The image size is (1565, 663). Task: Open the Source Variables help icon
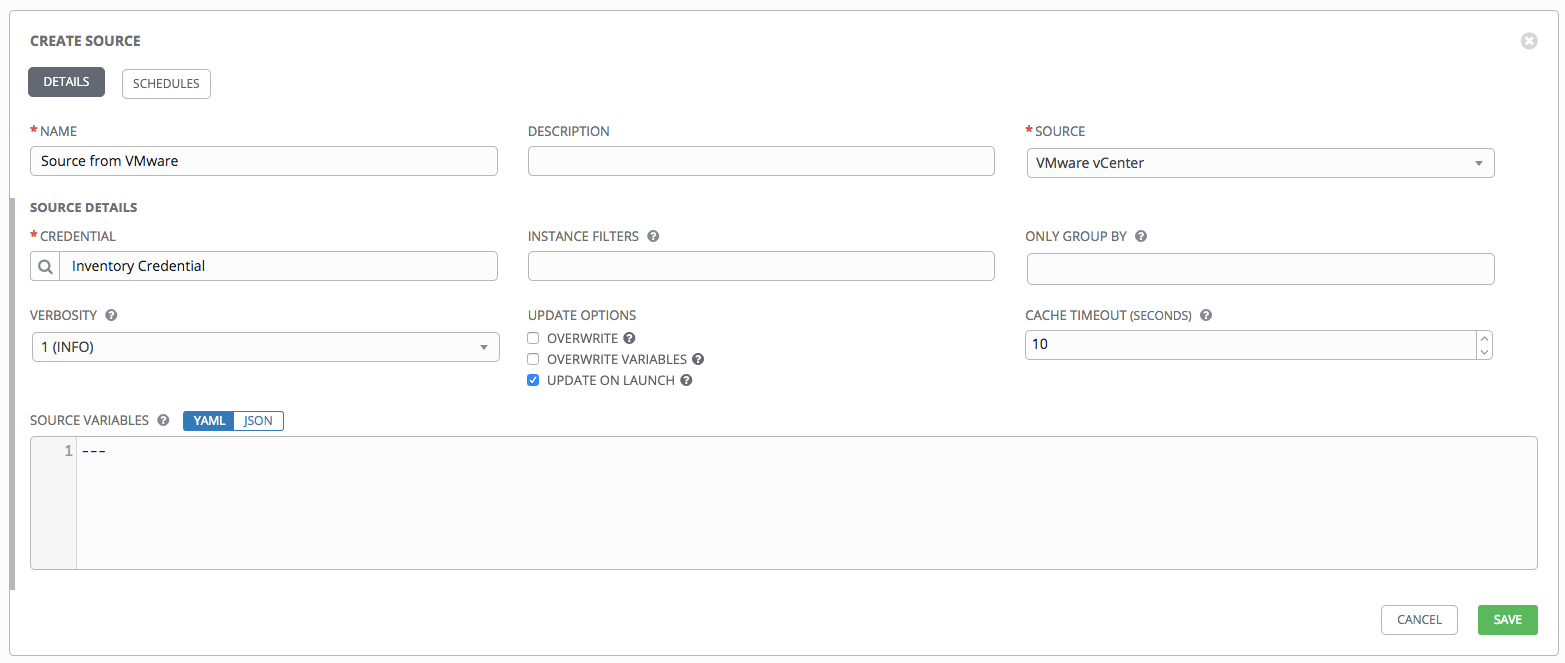click(x=163, y=421)
